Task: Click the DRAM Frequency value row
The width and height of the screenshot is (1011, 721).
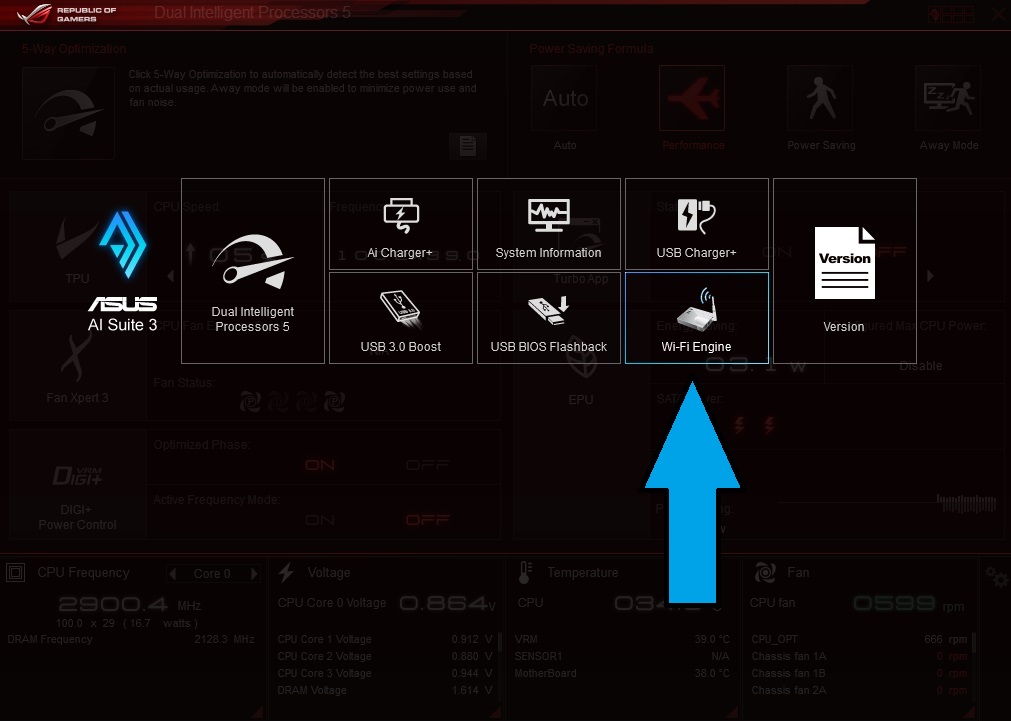Action: pyautogui.click(x=131, y=639)
